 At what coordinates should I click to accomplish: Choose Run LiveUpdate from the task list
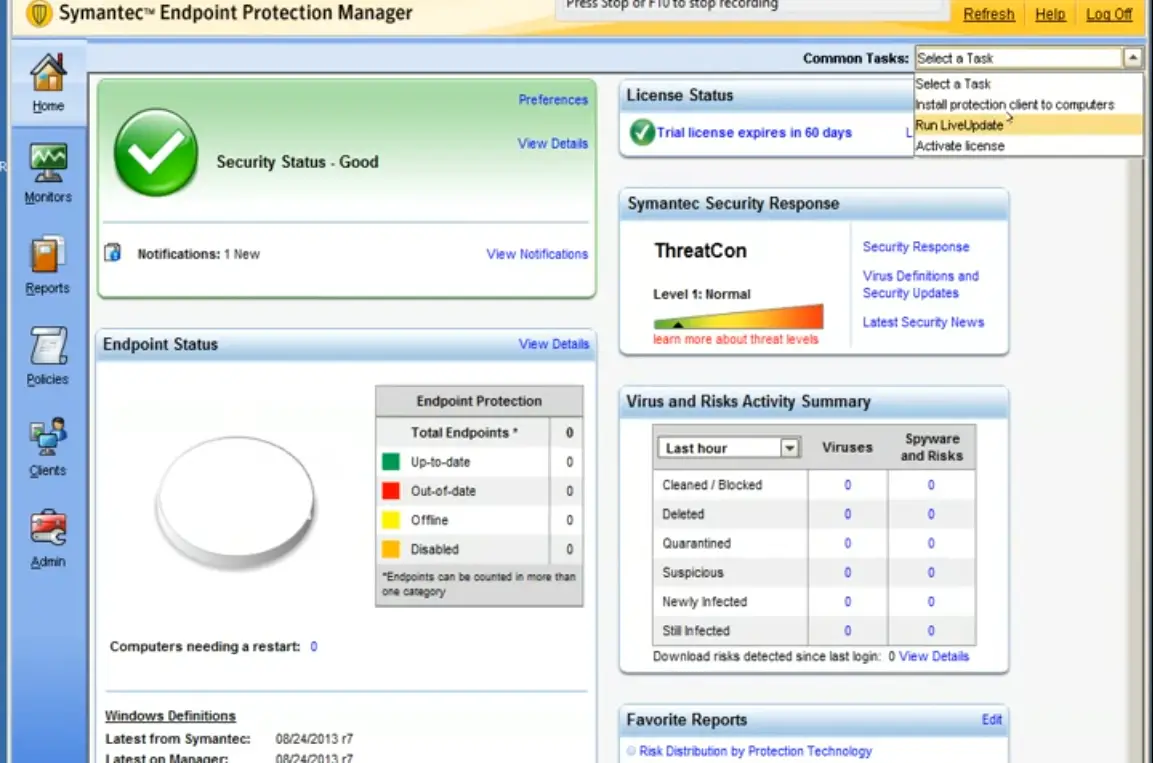[1028, 125]
